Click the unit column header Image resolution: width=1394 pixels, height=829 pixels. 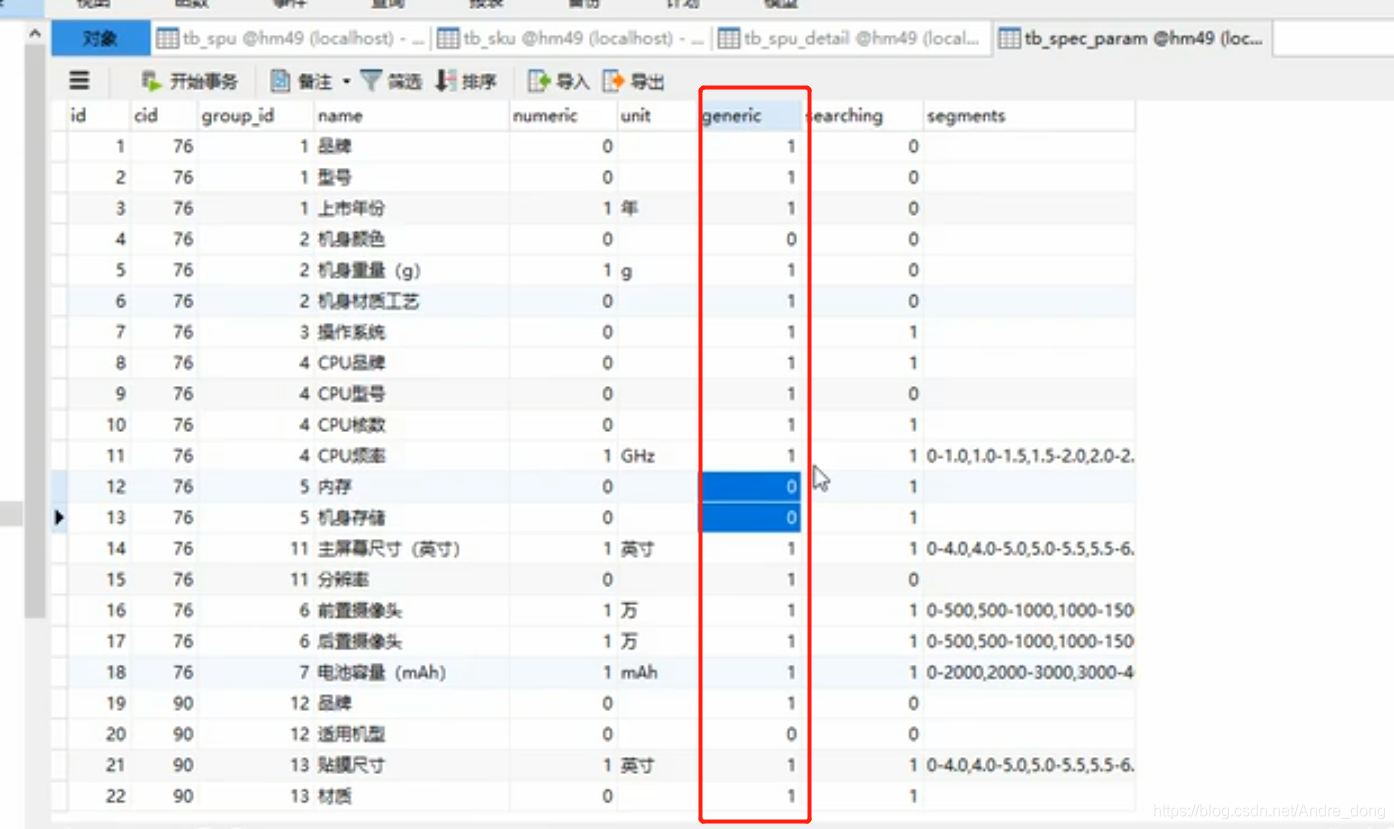coord(657,116)
